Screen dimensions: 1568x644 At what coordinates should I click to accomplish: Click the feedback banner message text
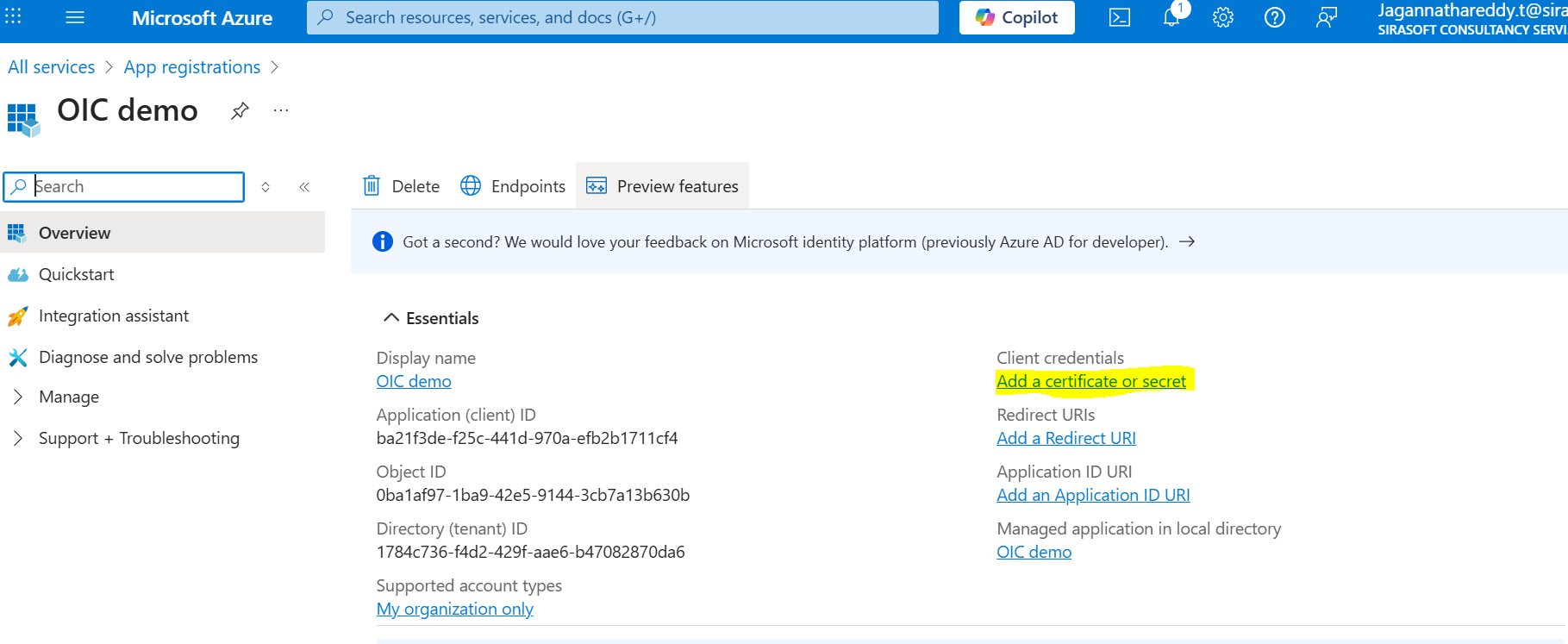tap(785, 242)
